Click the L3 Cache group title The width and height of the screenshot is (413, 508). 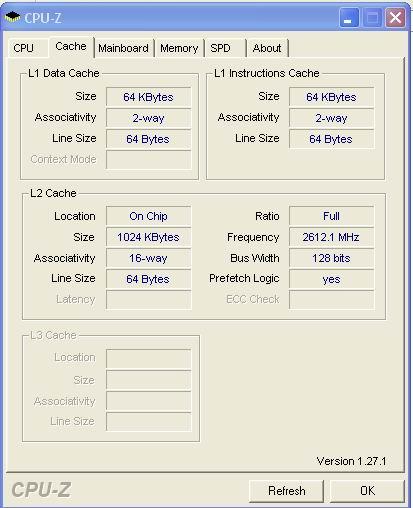[x=53, y=335]
